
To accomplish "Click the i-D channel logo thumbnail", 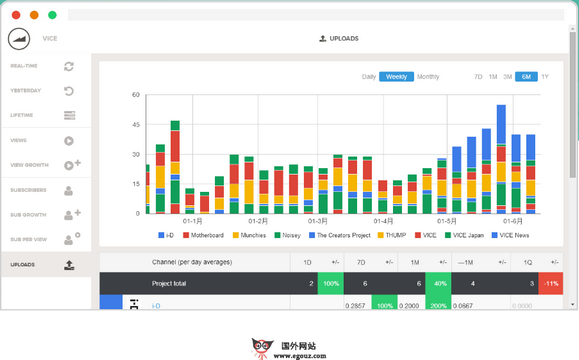I will [134, 304].
